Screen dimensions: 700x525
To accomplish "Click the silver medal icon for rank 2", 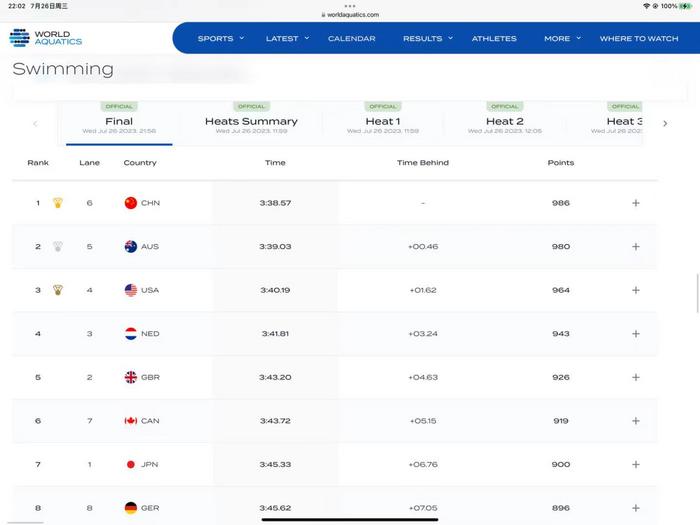I will 58,247.
